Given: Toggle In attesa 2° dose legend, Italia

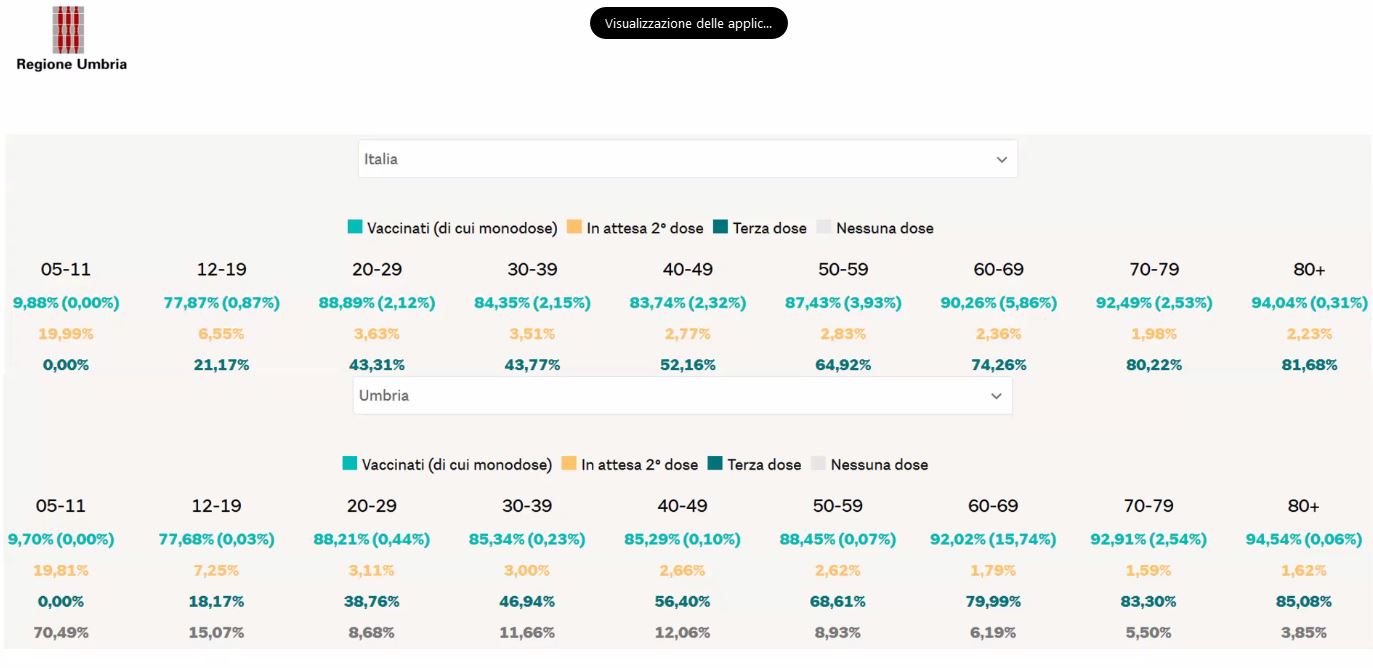Looking at the screenshot, I should [x=574, y=227].
